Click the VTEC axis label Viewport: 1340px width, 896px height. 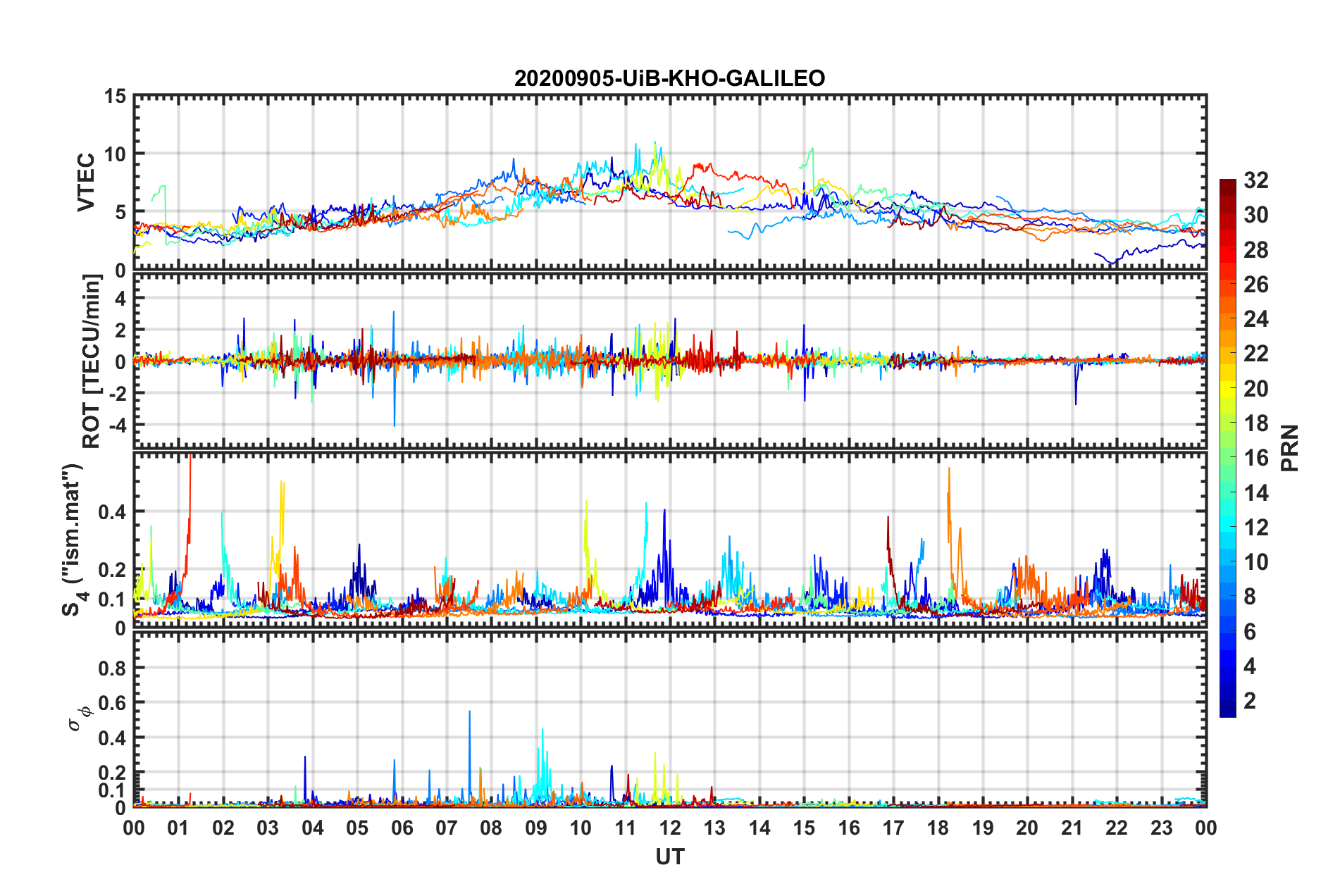pyautogui.click(x=86, y=182)
